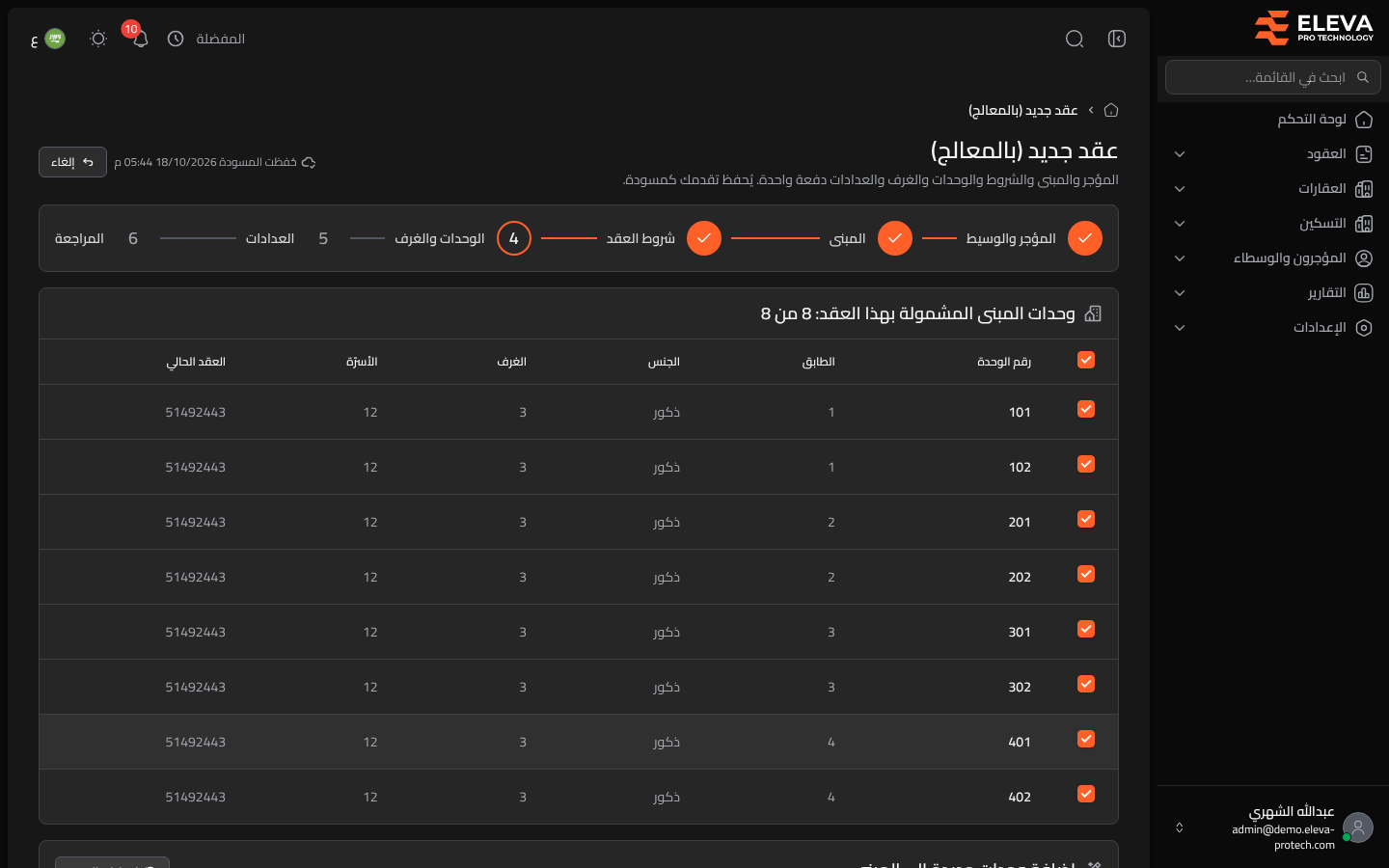Image resolution: width=1389 pixels, height=868 pixels.
Task: Uncheck the checkbox for unit 402
Action: (x=1086, y=794)
